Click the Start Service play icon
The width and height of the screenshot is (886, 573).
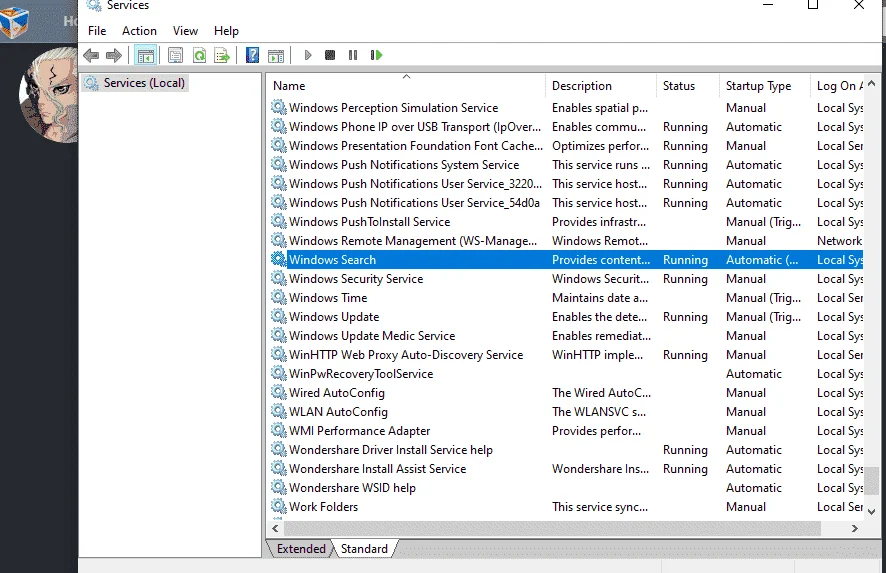coord(308,55)
